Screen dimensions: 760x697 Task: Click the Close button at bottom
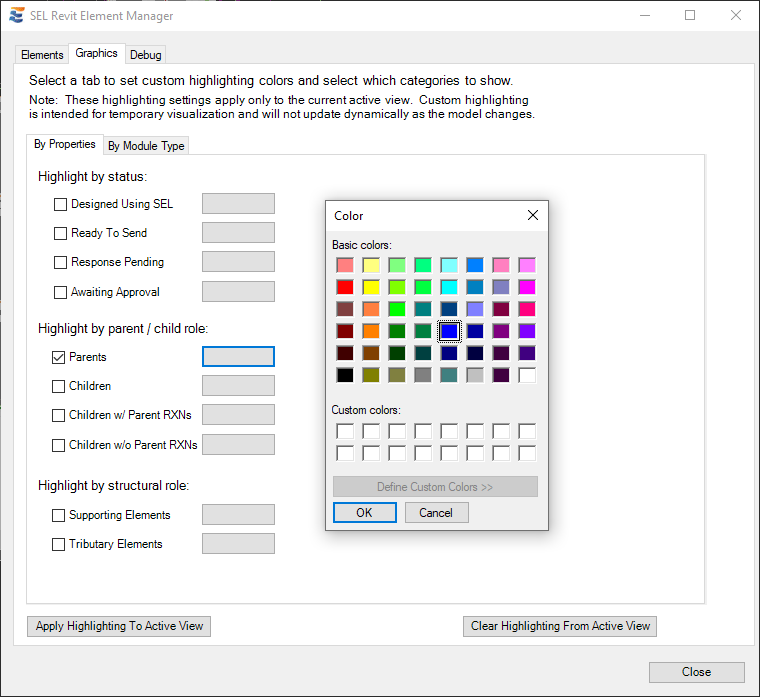point(697,672)
